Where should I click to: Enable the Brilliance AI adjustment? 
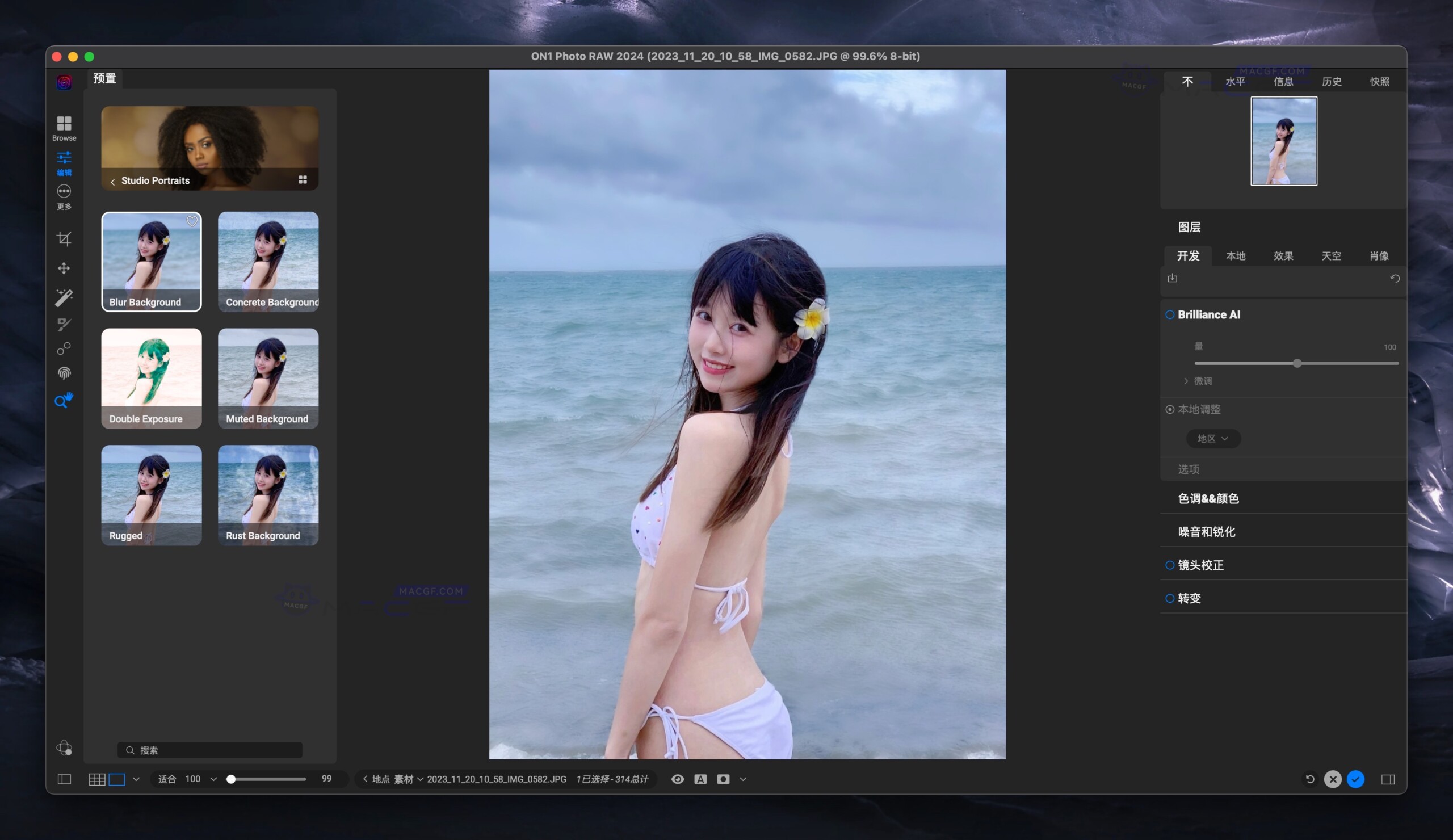click(1170, 314)
